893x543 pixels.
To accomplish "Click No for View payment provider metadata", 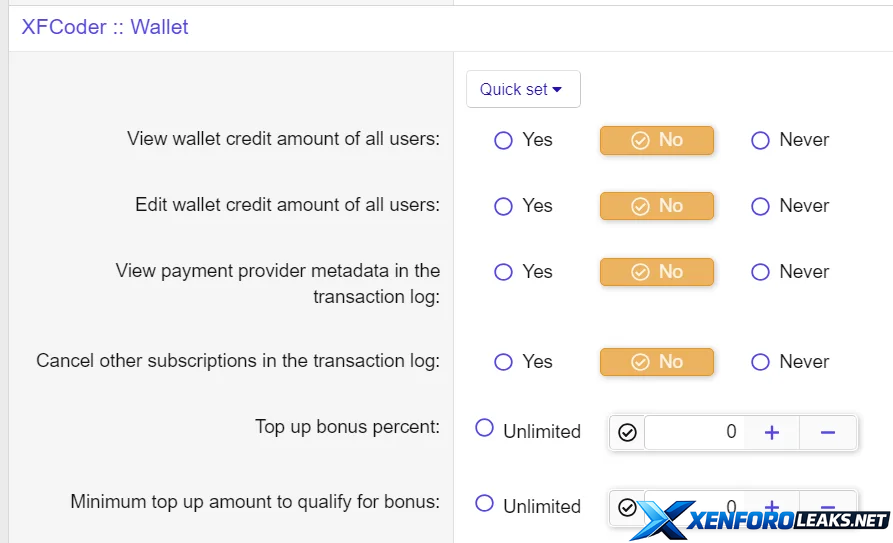I will pyautogui.click(x=657, y=272).
